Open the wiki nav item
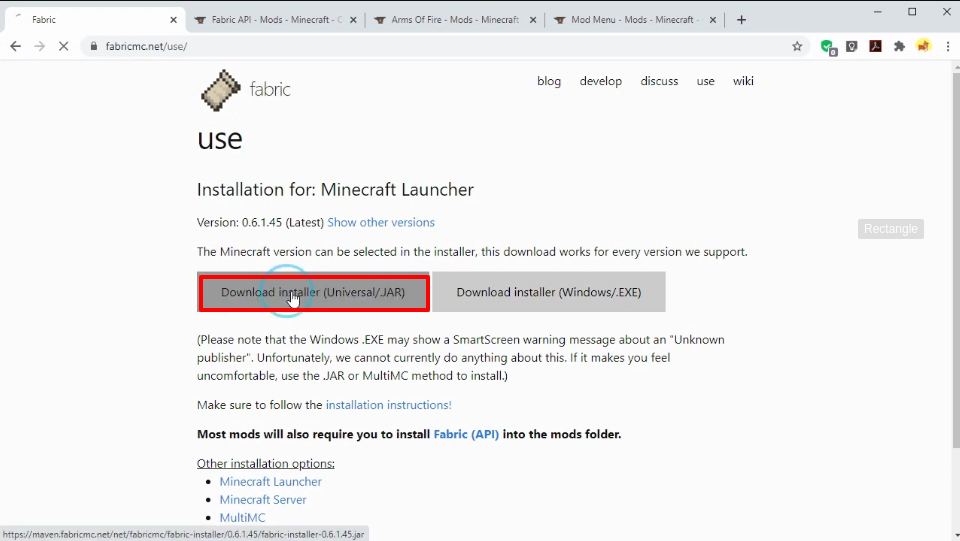960x541 pixels. tap(743, 81)
